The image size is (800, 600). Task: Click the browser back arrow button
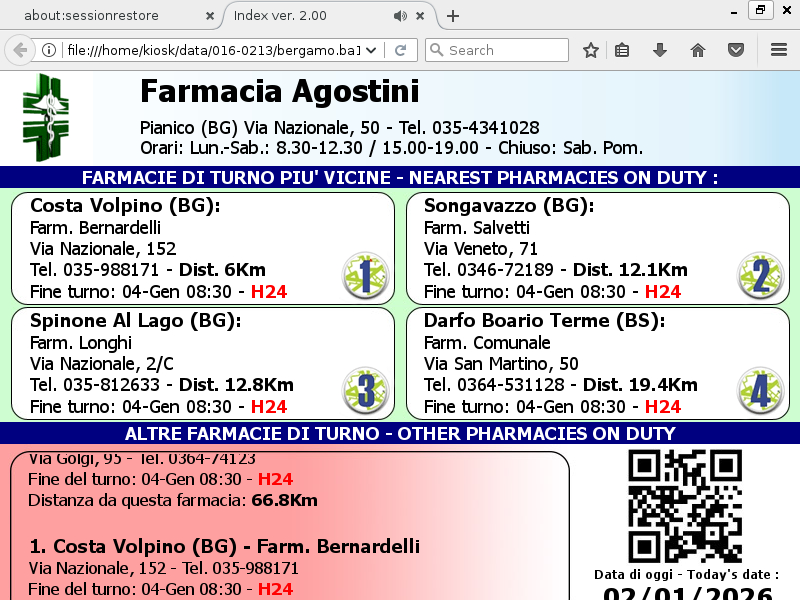[19, 50]
